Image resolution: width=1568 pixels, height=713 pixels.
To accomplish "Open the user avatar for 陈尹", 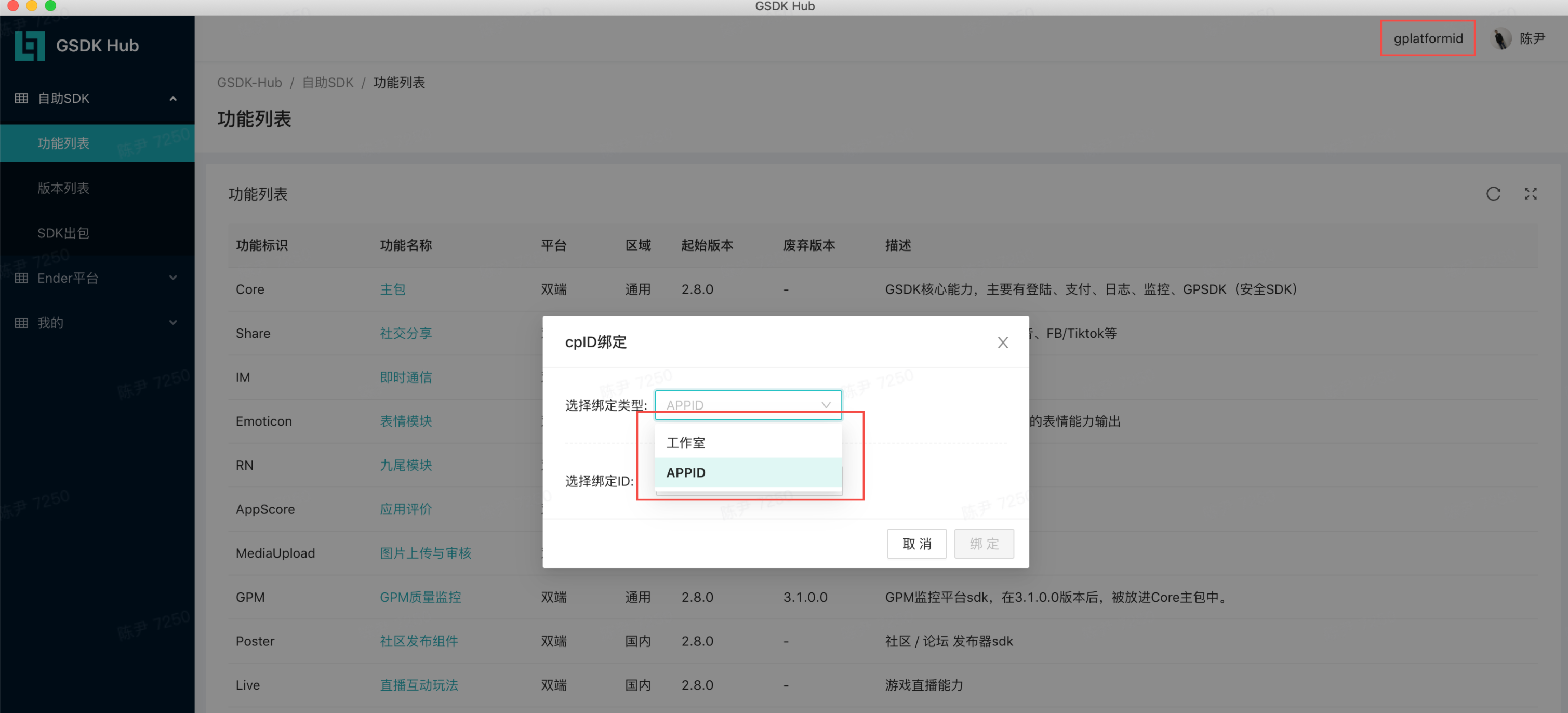I will click(x=1501, y=38).
